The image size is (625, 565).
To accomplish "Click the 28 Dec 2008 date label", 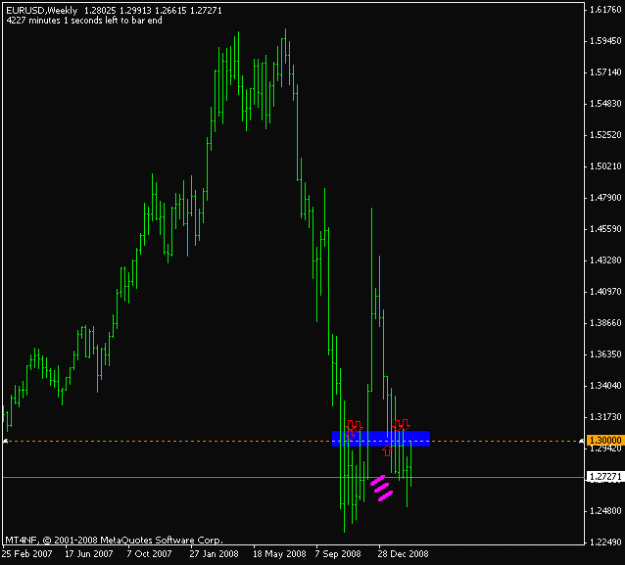I will click(403, 554).
